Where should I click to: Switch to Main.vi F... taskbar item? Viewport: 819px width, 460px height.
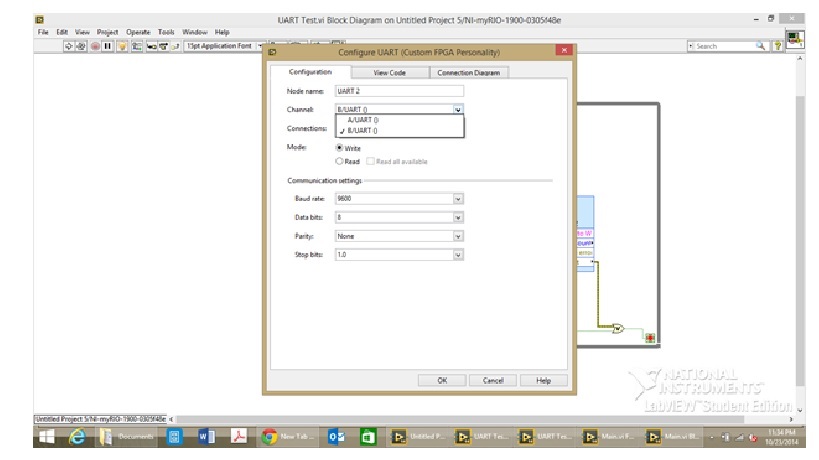(610, 437)
